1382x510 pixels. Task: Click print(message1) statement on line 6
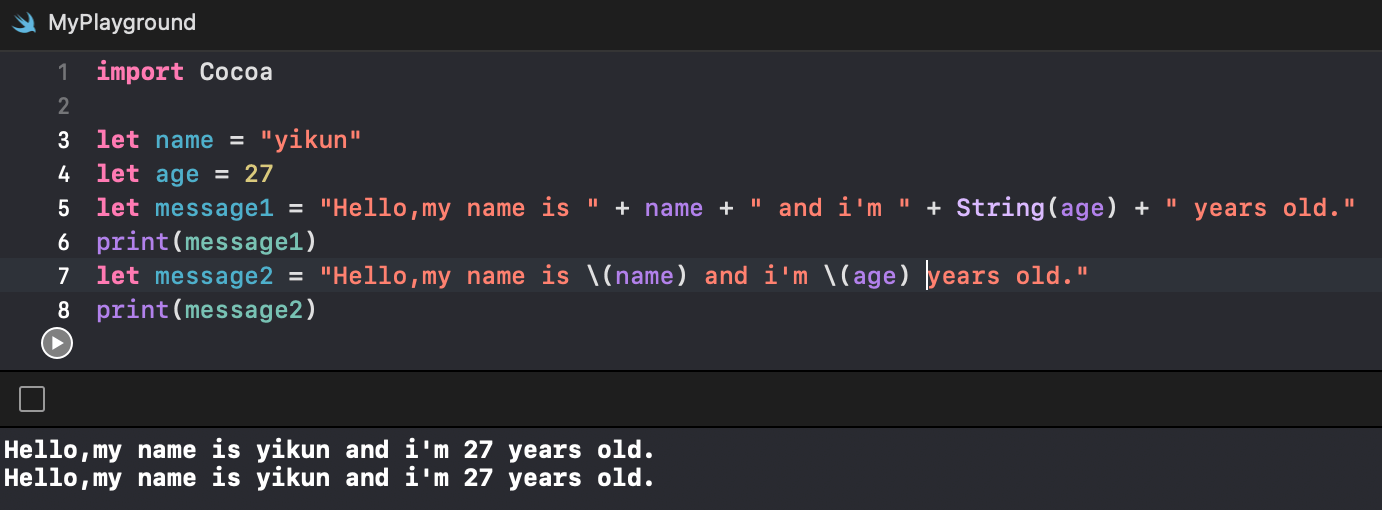[206, 242]
